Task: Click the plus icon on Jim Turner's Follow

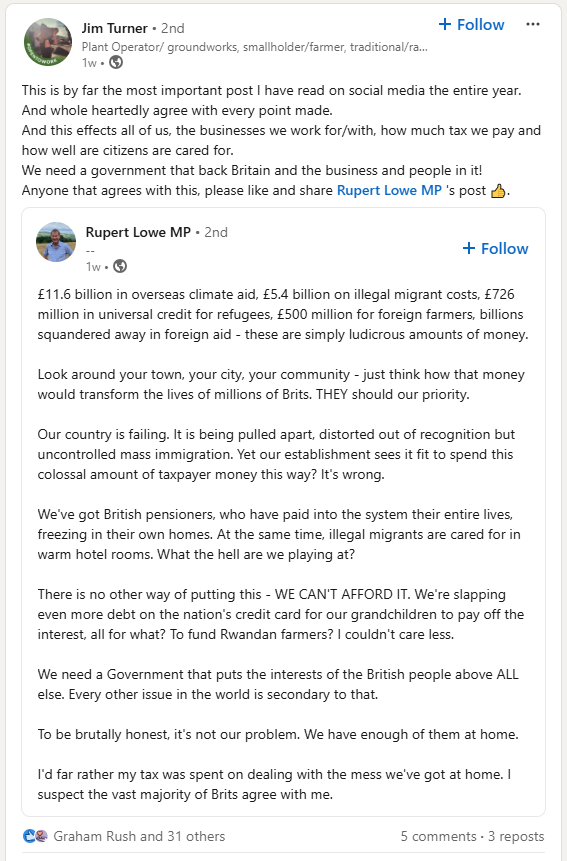Action: pos(445,24)
